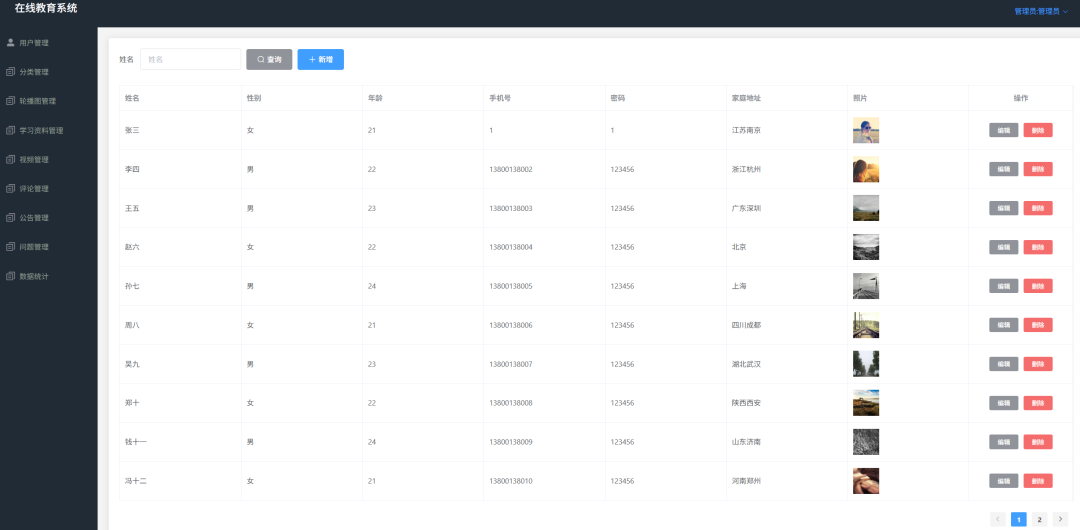Image resolution: width=1080 pixels, height=530 pixels.
Task: Click phone number 13800138002
Action: [x=510, y=169]
